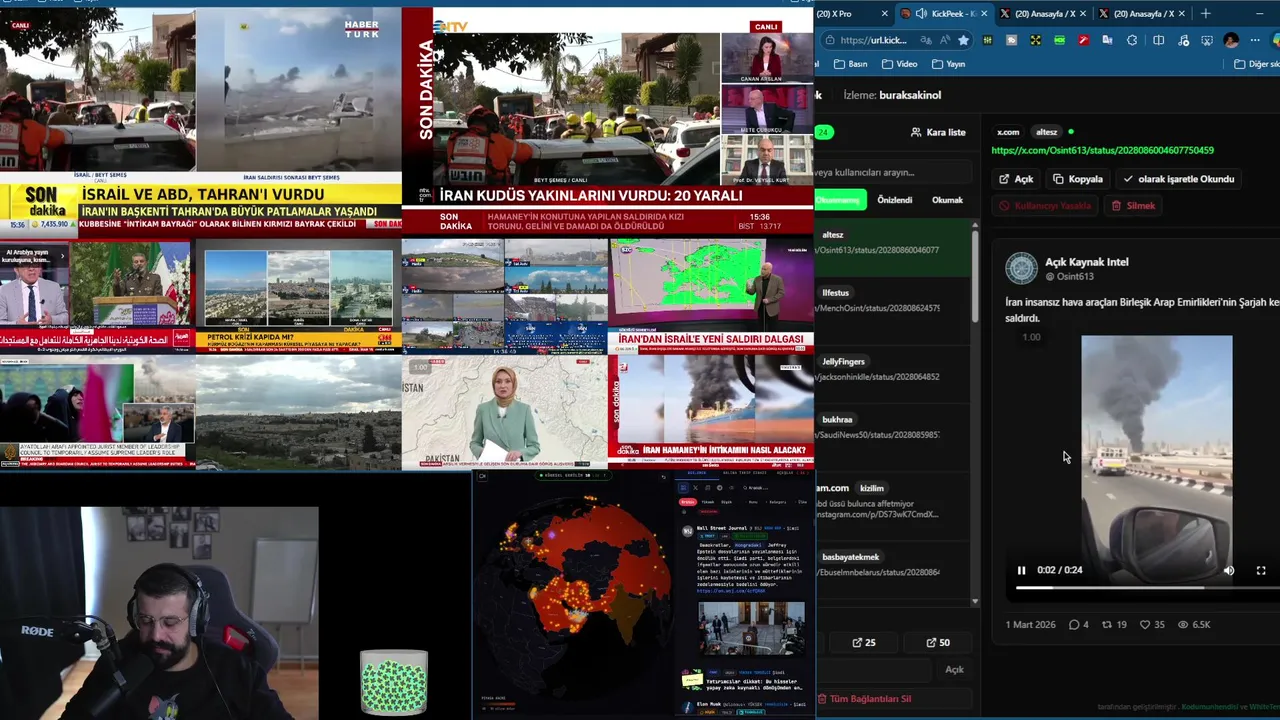The width and height of the screenshot is (1280, 720).
Task: Switch to the Okumak tab
Action: coord(947,200)
